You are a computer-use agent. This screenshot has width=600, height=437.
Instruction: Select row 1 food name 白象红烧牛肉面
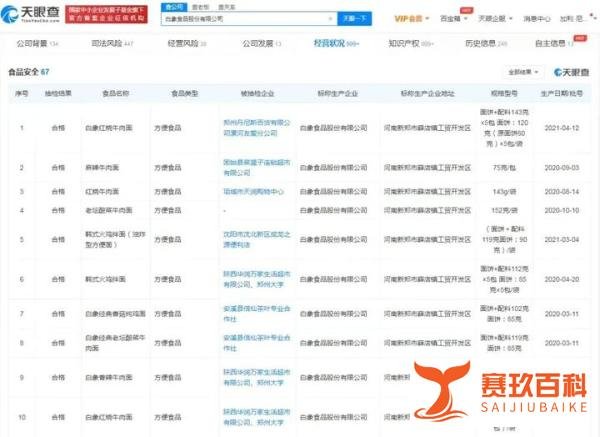109,128
